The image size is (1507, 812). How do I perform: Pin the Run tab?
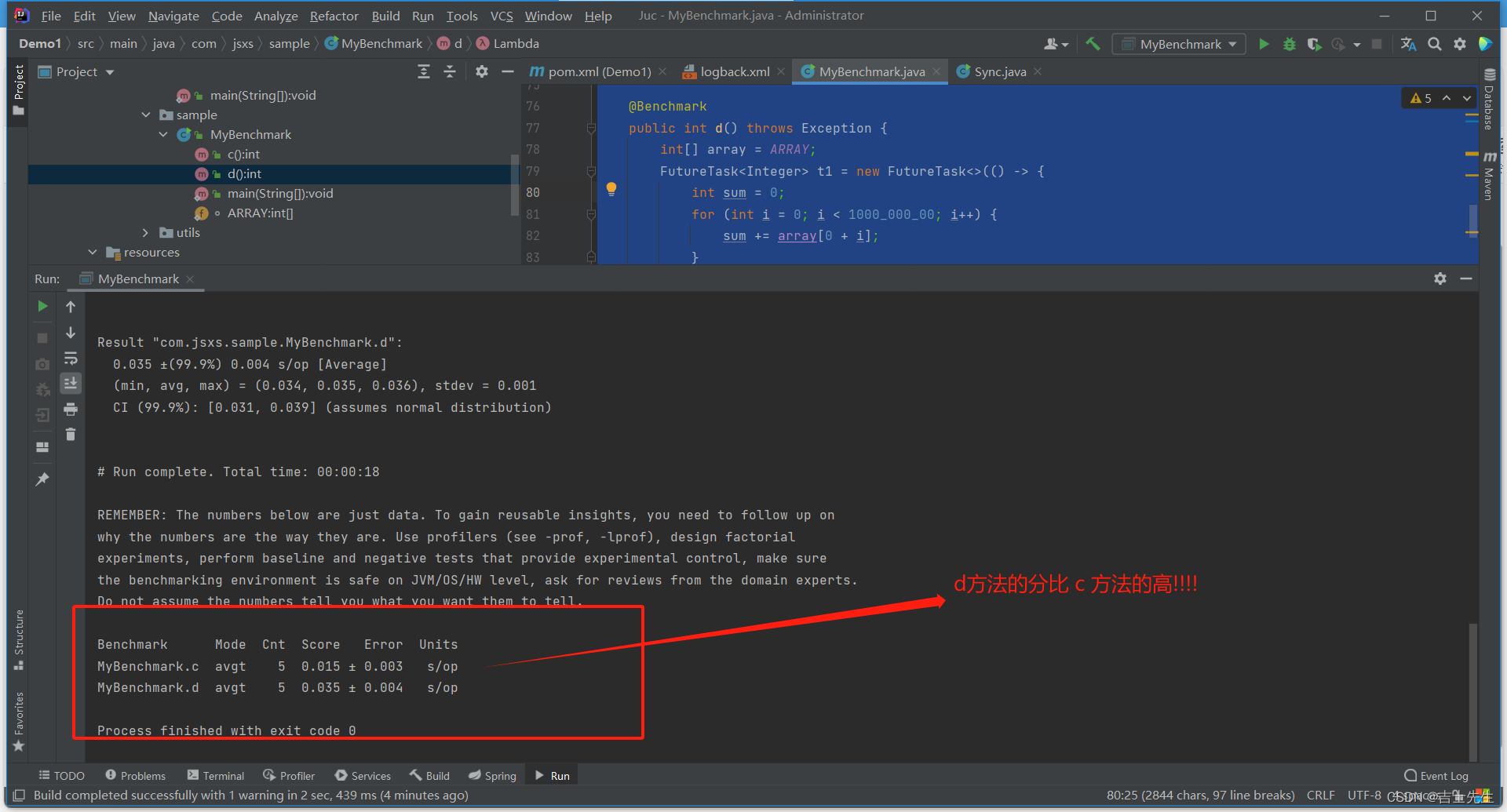(x=42, y=479)
